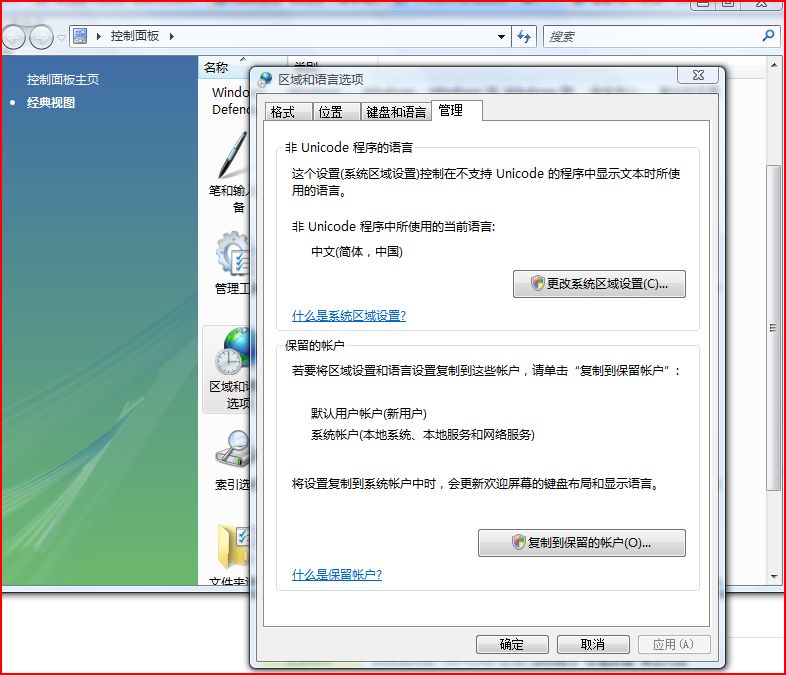The width and height of the screenshot is (786, 675).
Task: Click 复制到保留的帐户(O)... button
Action: 581,543
